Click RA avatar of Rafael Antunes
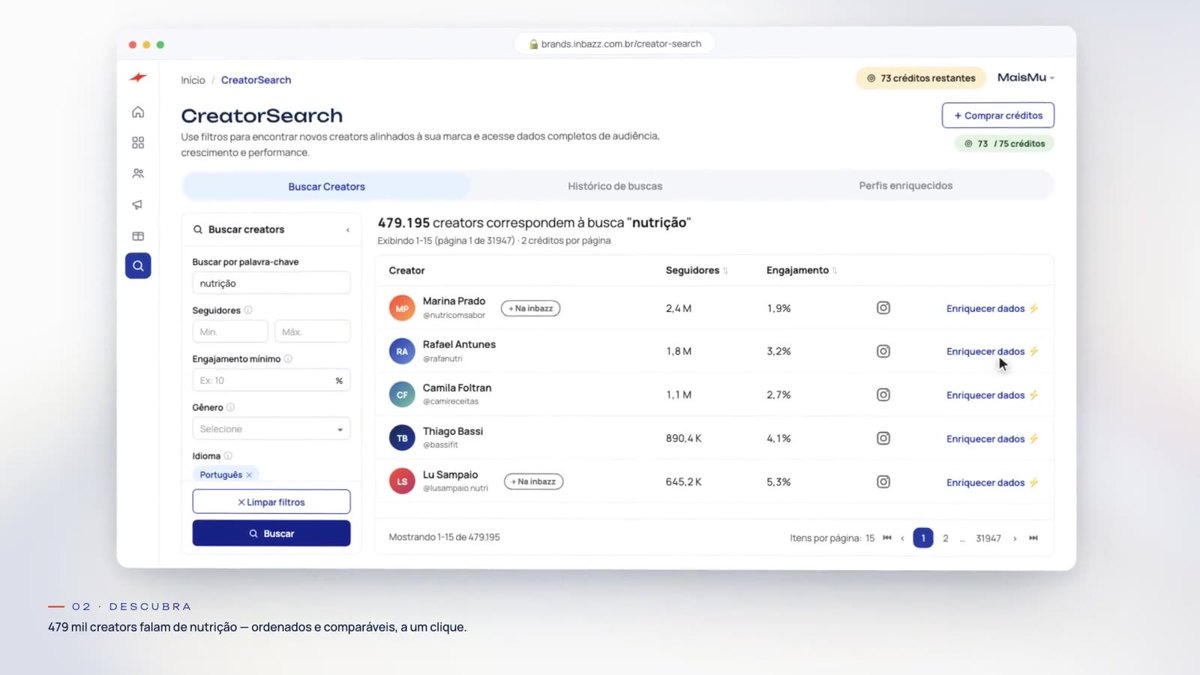 402,351
